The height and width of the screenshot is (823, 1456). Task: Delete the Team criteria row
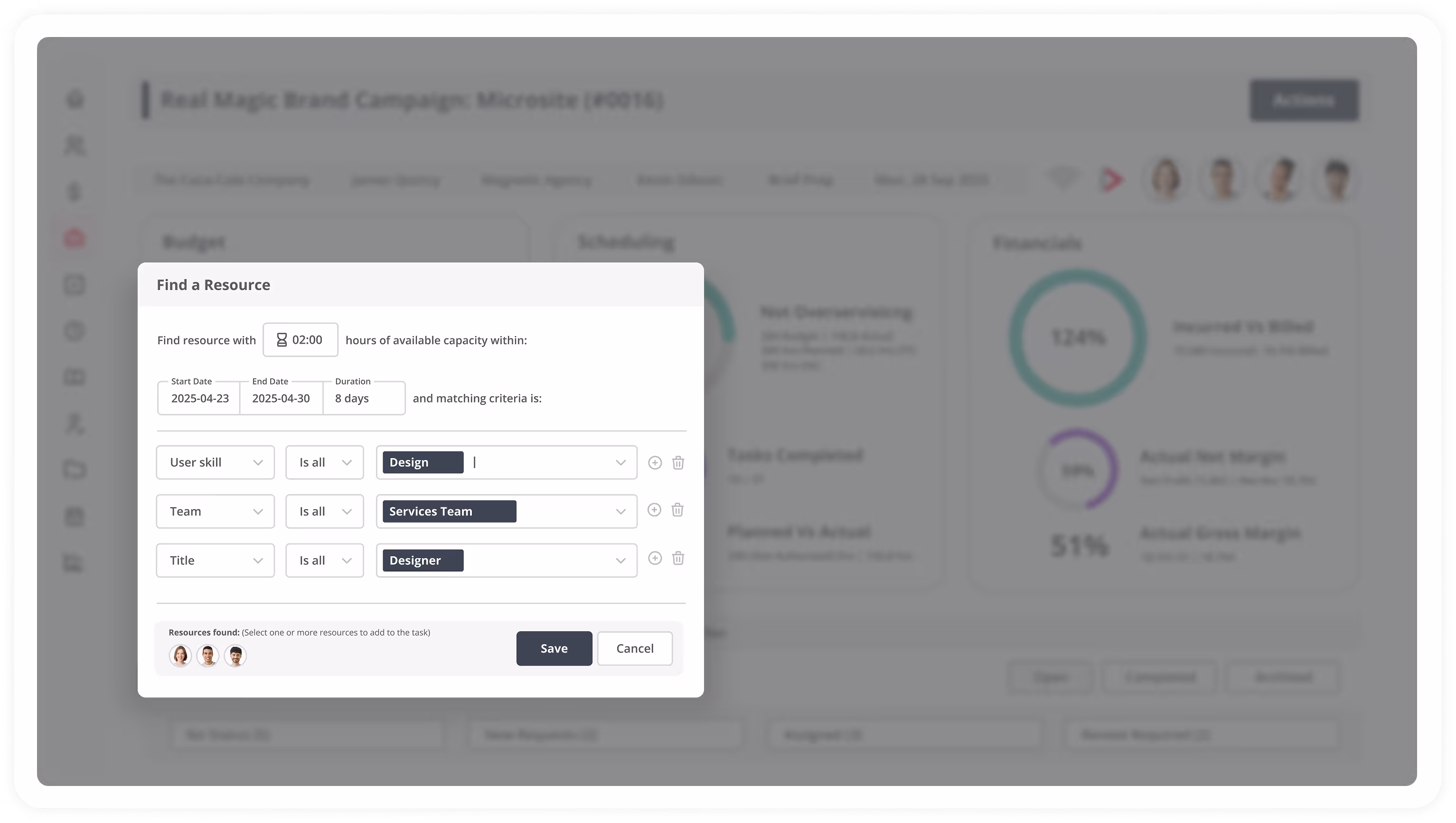click(x=677, y=510)
